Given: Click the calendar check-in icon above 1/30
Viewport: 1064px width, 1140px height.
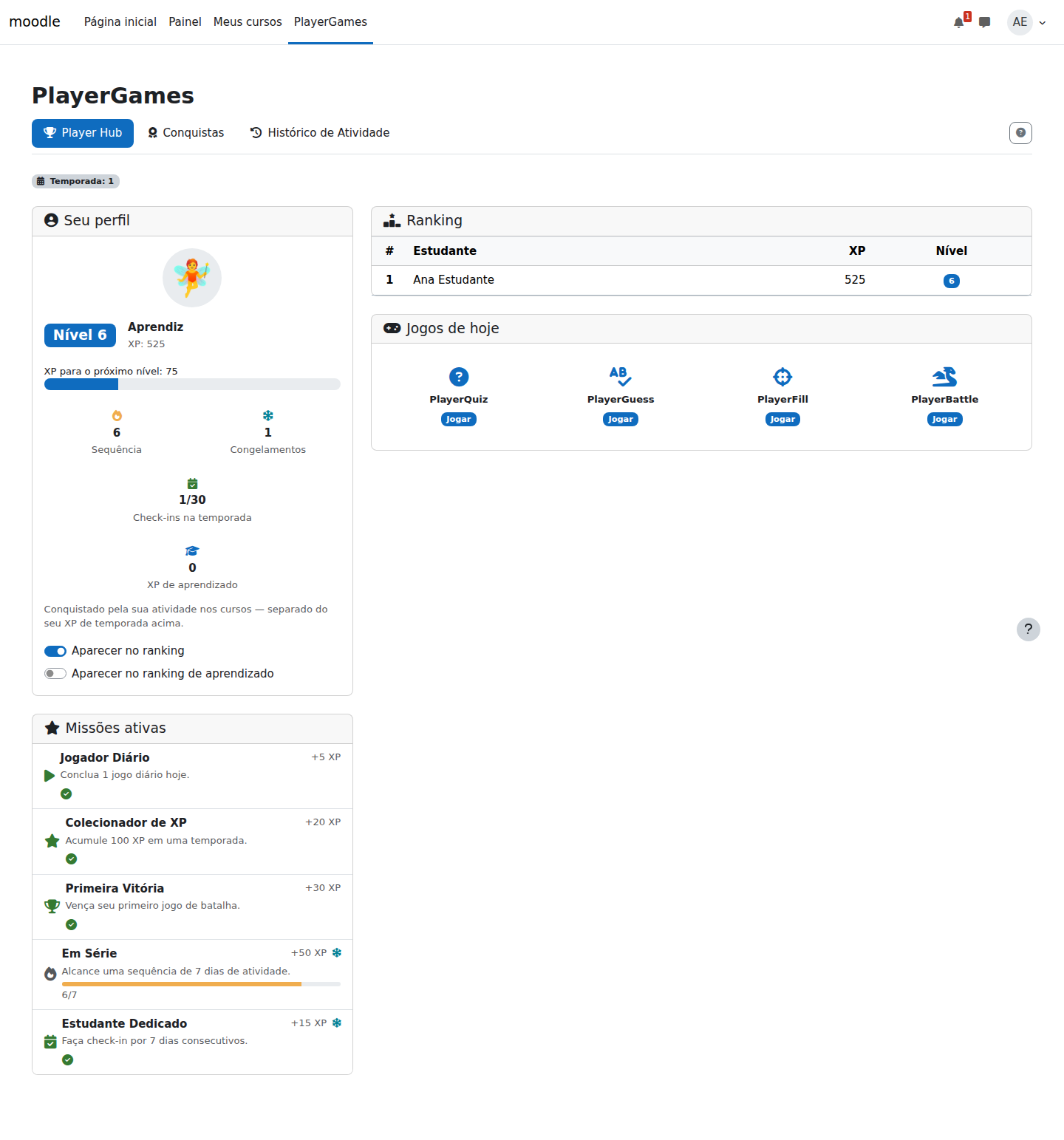Looking at the screenshot, I should point(192,484).
